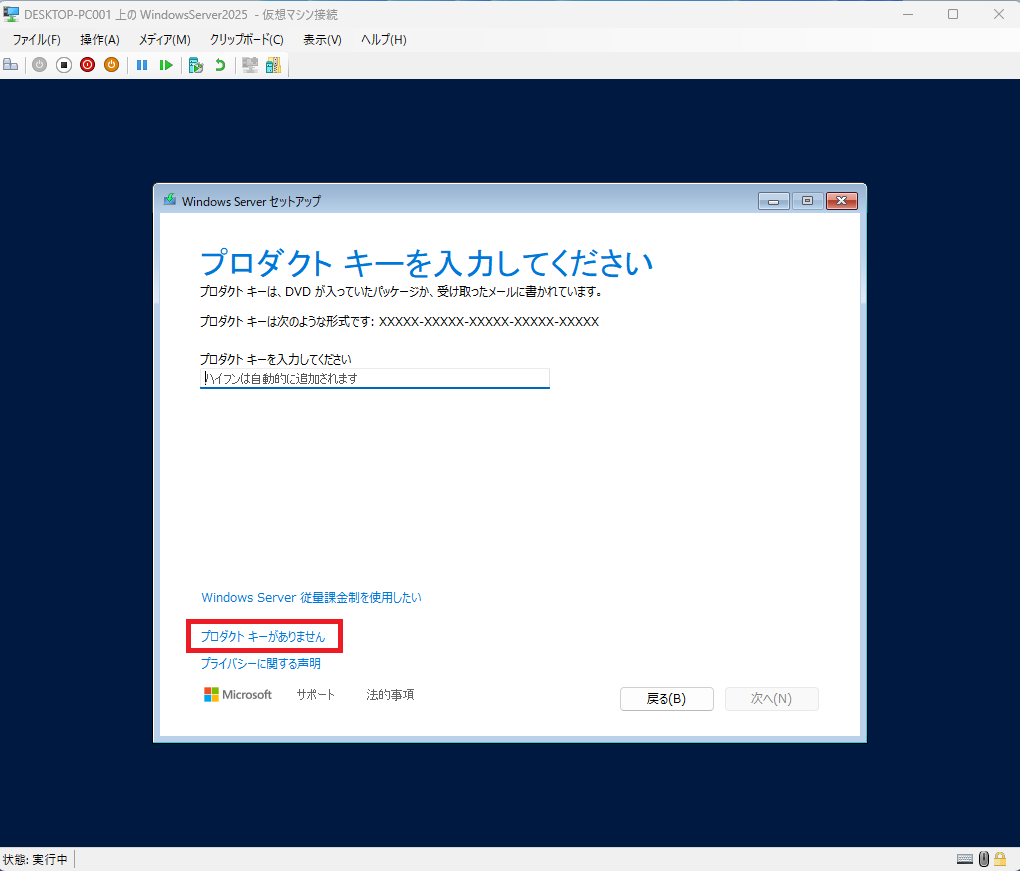Click the Microsoft logo in setup footer
The width and height of the screenshot is (1020, 871).
pos(237,695)
